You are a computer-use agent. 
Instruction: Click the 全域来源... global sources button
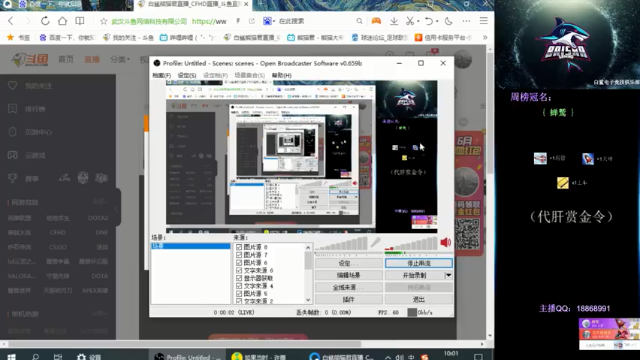click(348, 287)
